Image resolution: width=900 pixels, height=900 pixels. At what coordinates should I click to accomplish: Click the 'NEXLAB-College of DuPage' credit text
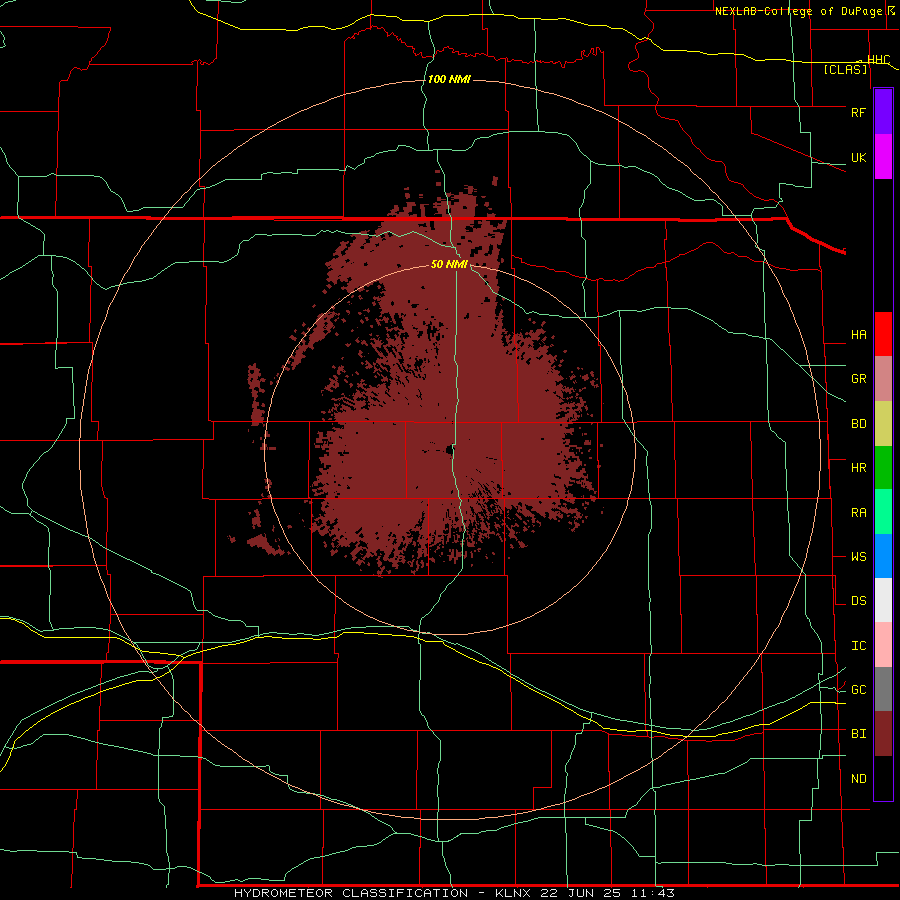click(798, 11)
